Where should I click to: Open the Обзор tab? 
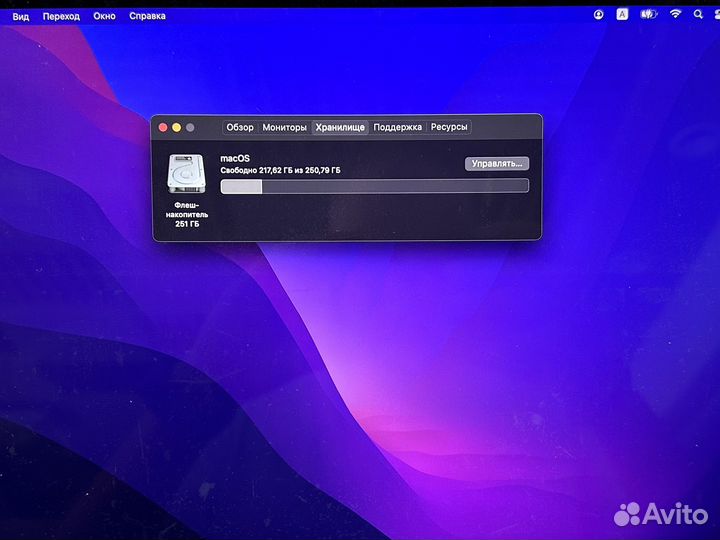coord(240,127)
